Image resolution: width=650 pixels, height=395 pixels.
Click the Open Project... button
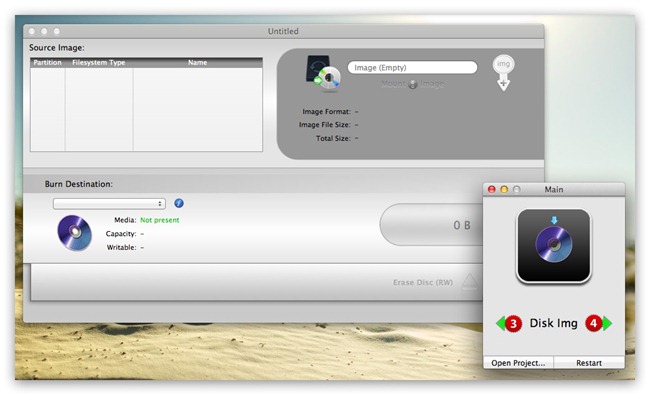518,363
